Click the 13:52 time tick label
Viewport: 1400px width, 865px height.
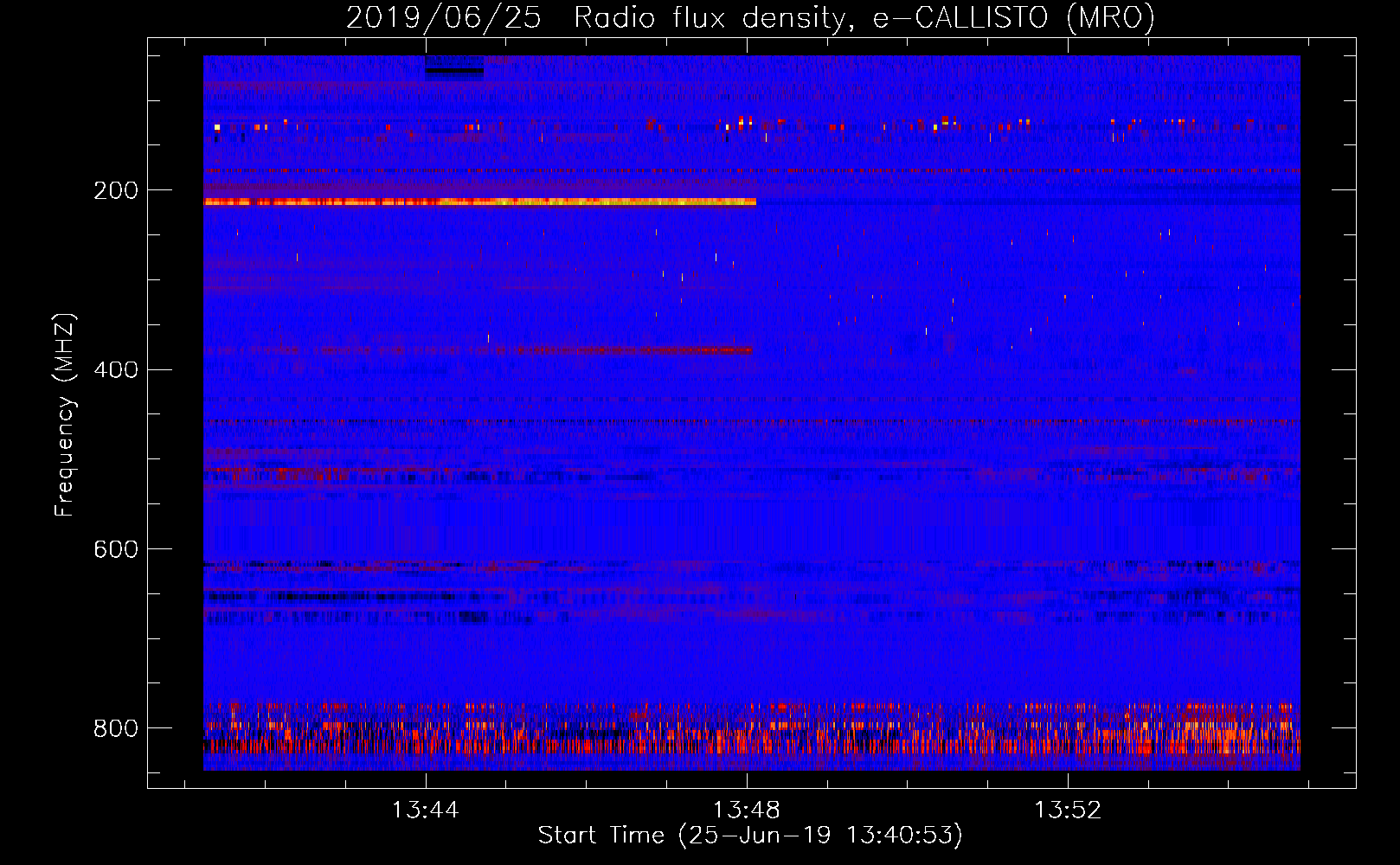1068,811
